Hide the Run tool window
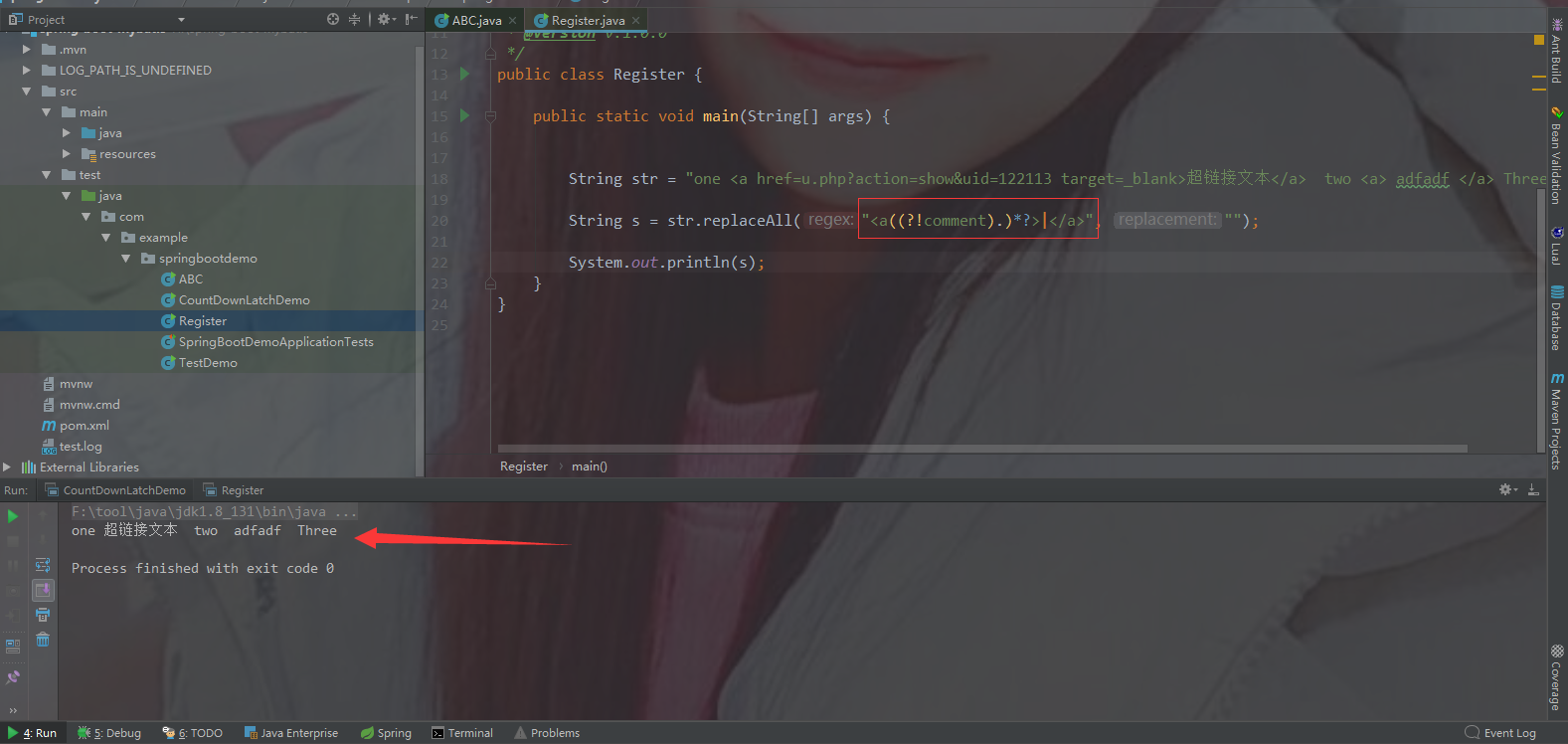This screenshot has width=1568, height=744. (1533, 489)
